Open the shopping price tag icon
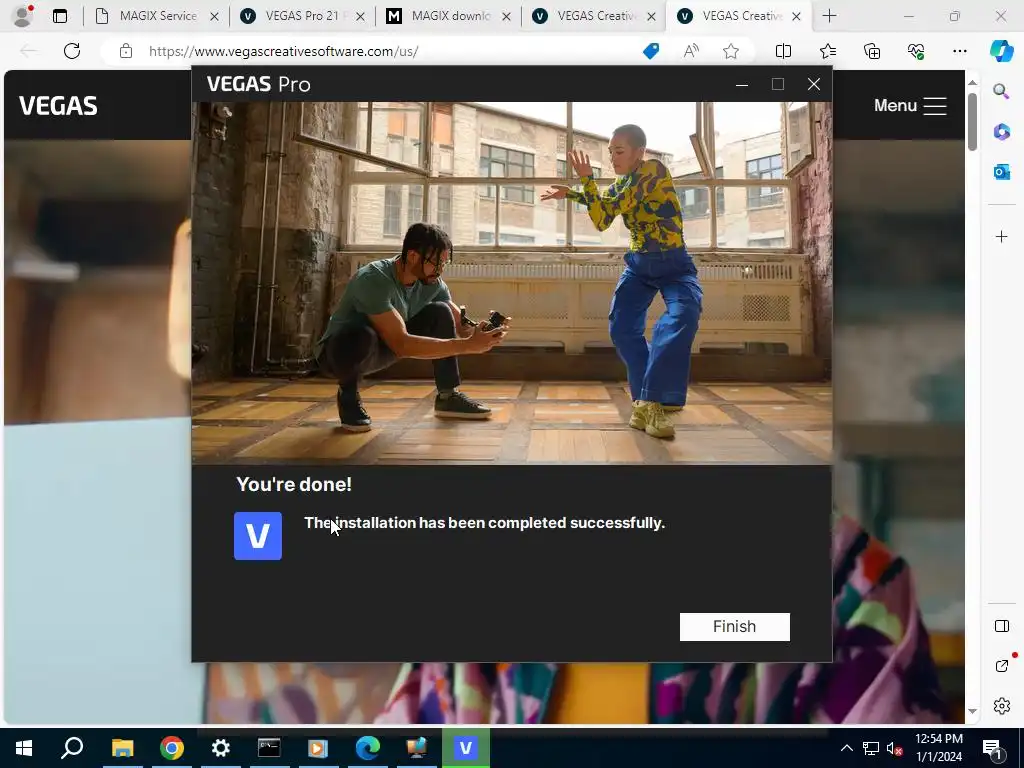This screenshot has width=1024, height=768. 651,51
